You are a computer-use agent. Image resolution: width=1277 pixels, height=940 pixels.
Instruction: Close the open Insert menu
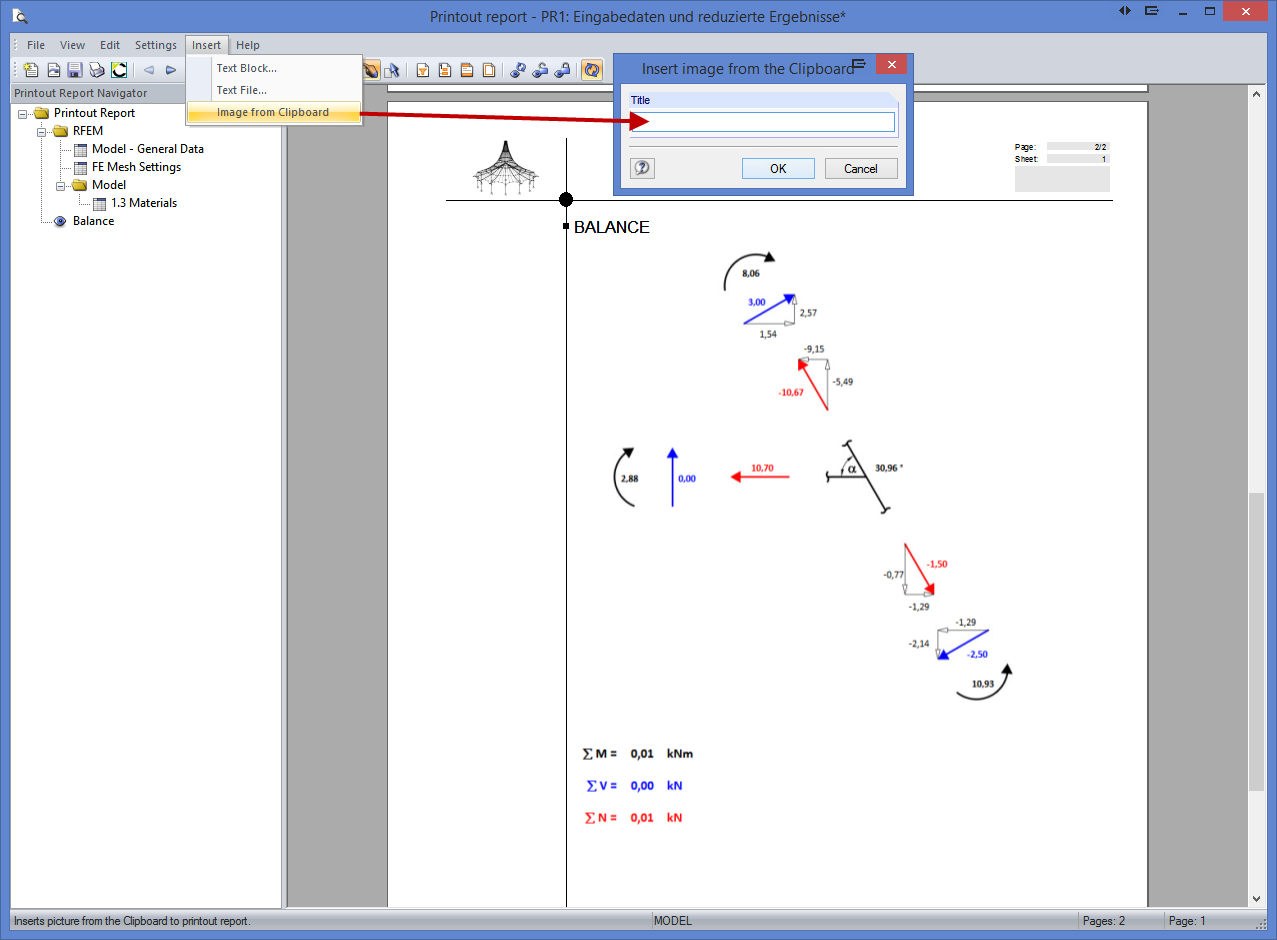tap(207, 45)
